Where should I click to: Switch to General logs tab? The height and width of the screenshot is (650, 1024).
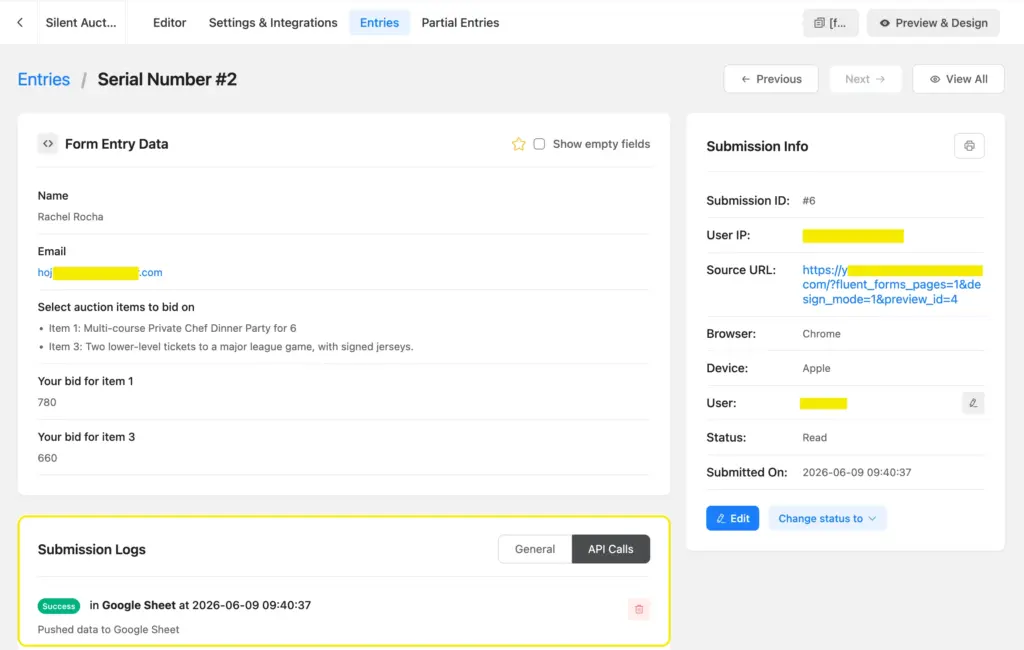click(535, 549)
